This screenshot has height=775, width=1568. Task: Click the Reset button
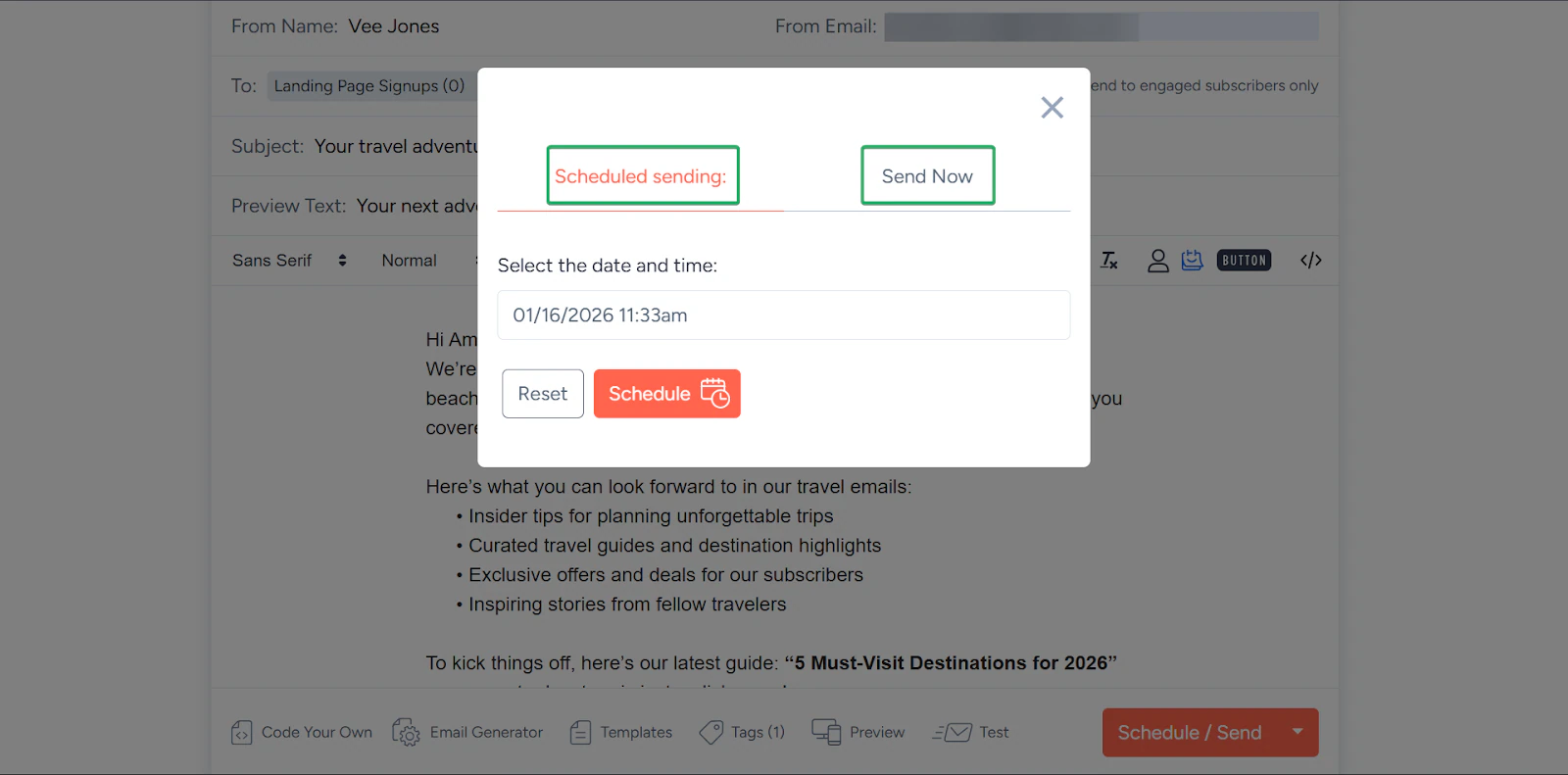tap(543, 394)
